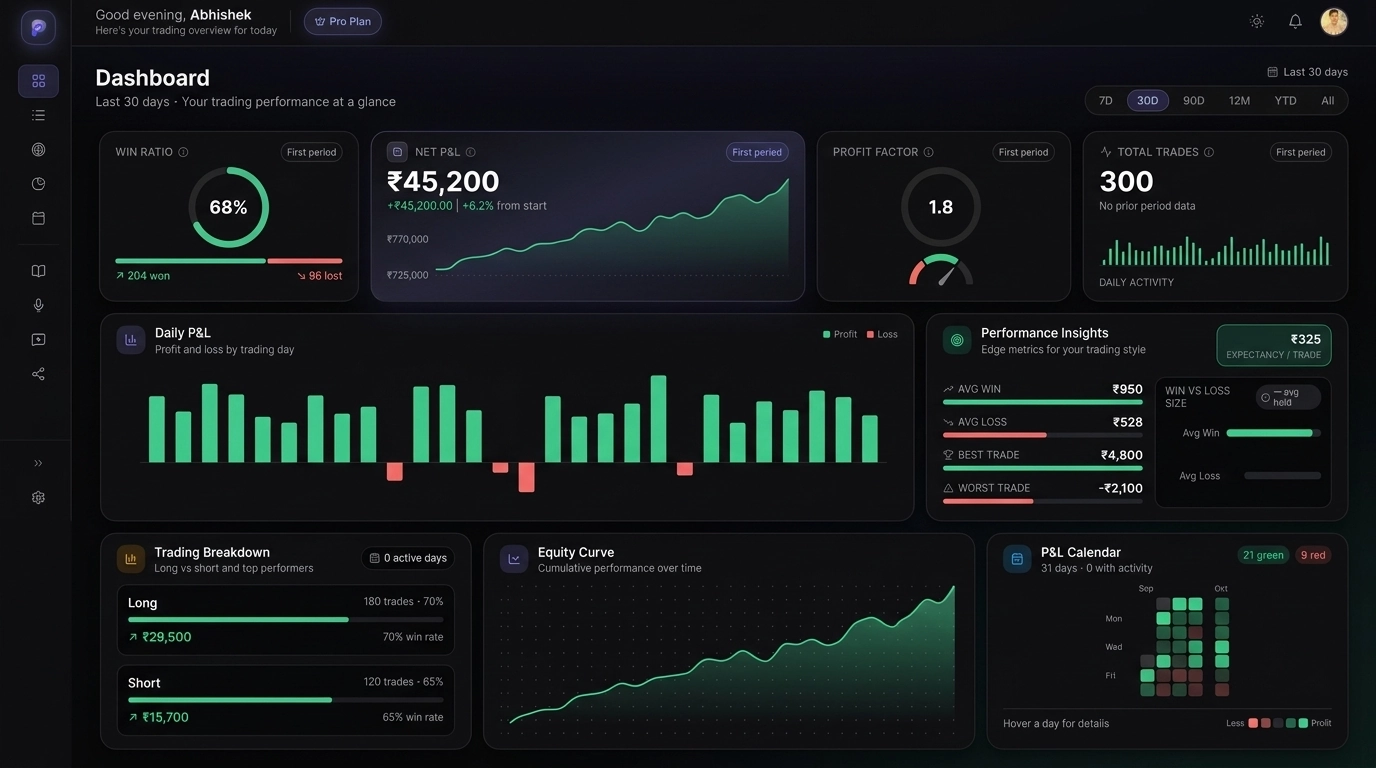The width and height of the screenshot is (1376, 768).
Task: Open the pie chart analytics icon in sidebar
Action: click(x=38, y=184)
